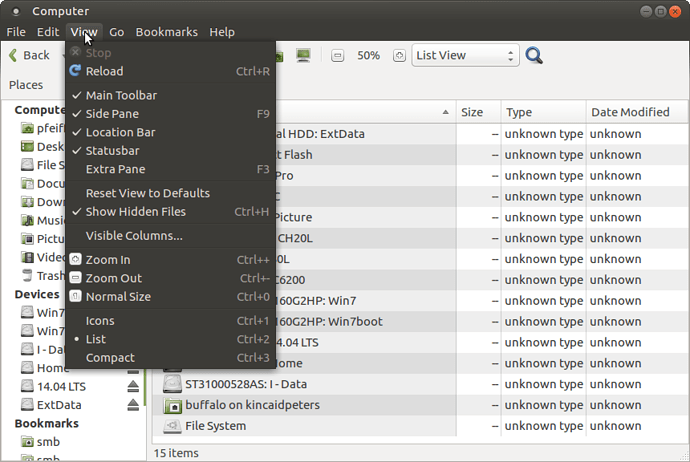Click the search magnifier icon in toolbar

(x=534, y=56)
